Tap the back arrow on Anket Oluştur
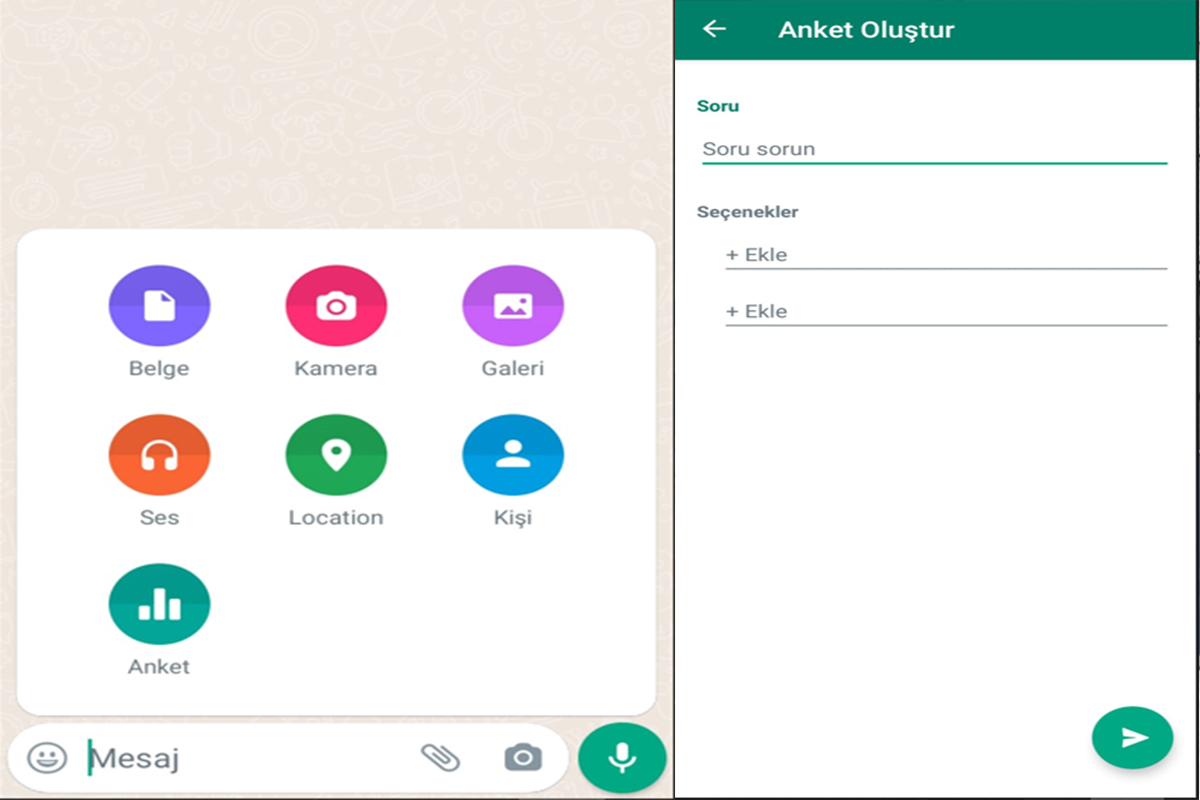1200x800 pixels. click(x=716, y=29)
